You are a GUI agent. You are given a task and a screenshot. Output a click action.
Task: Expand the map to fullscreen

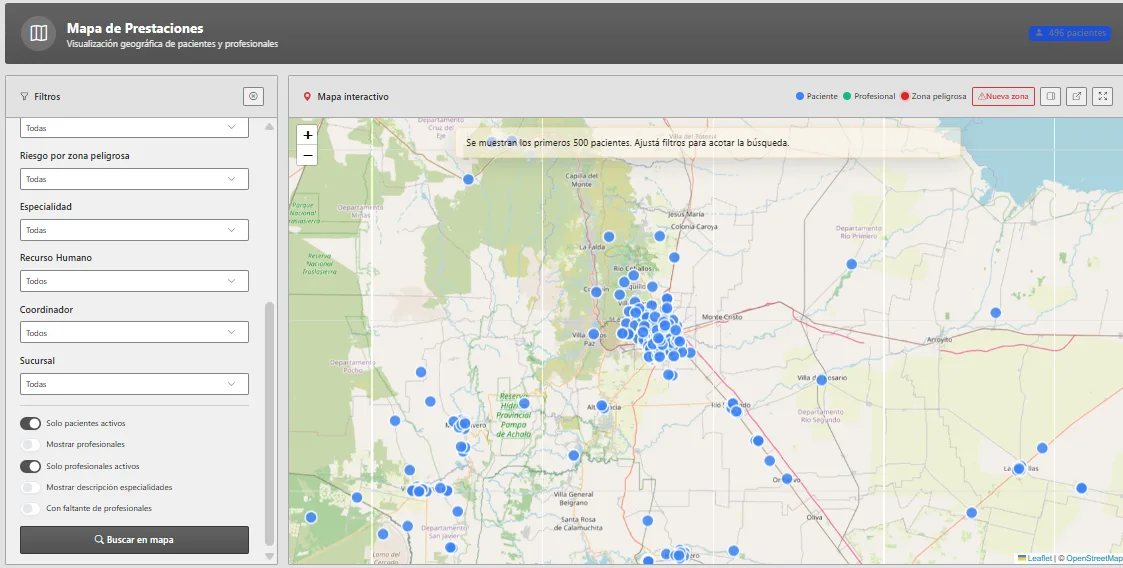1103,96
